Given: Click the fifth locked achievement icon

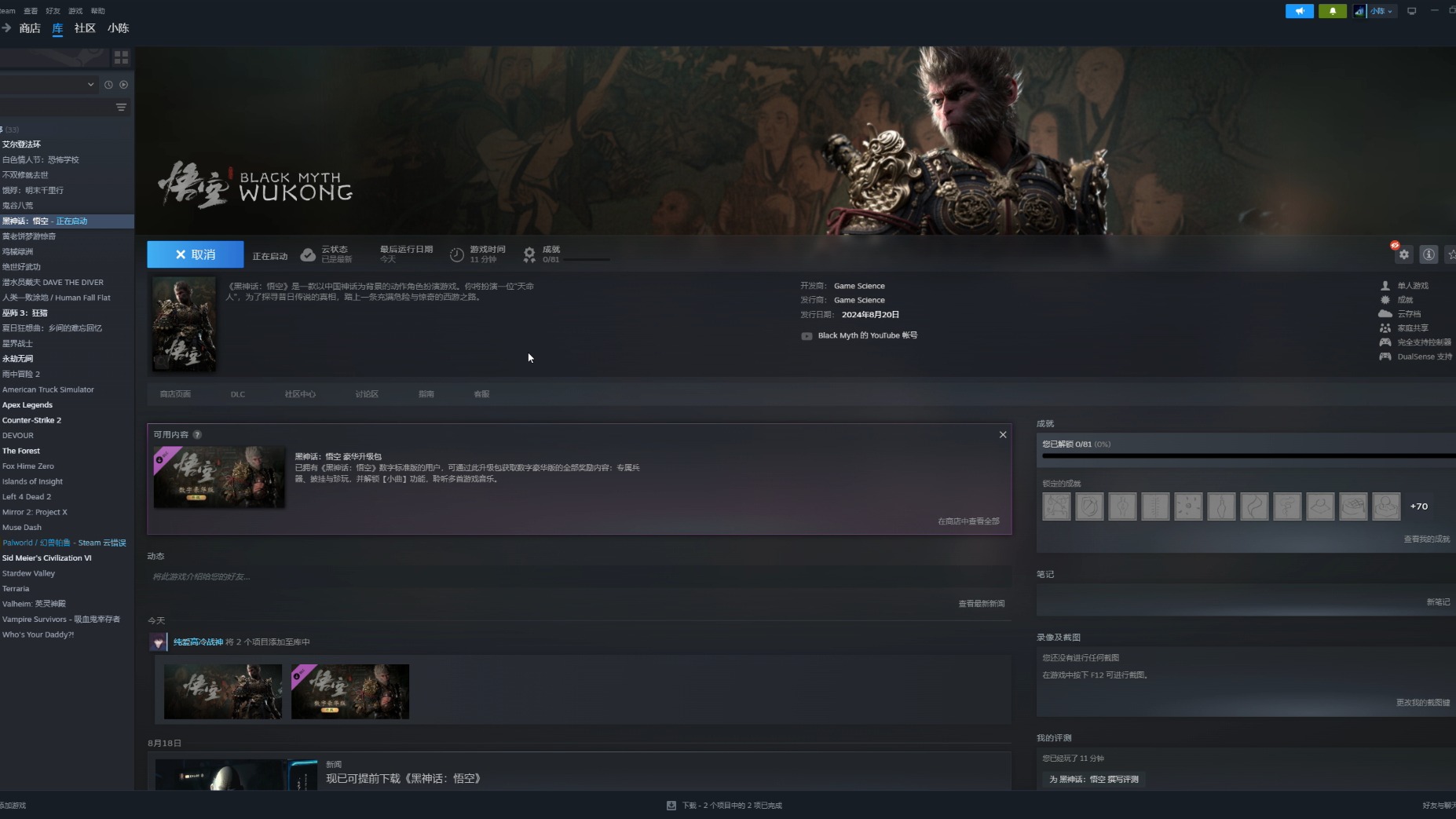Looking at the screenshot, I should (x=1188, y=506).
